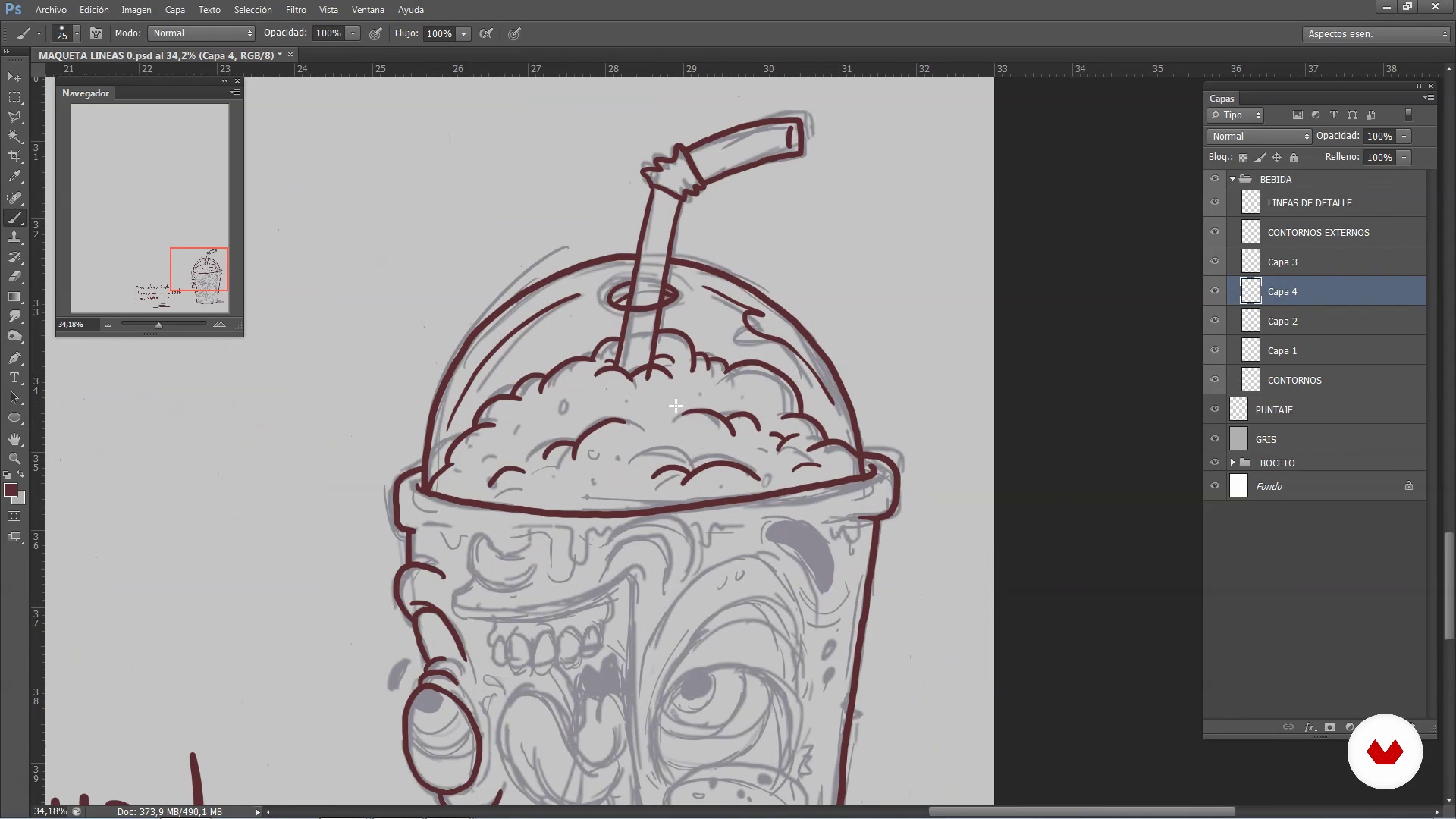Select the Brush tool in toolbox

click(x=14, y=218)
